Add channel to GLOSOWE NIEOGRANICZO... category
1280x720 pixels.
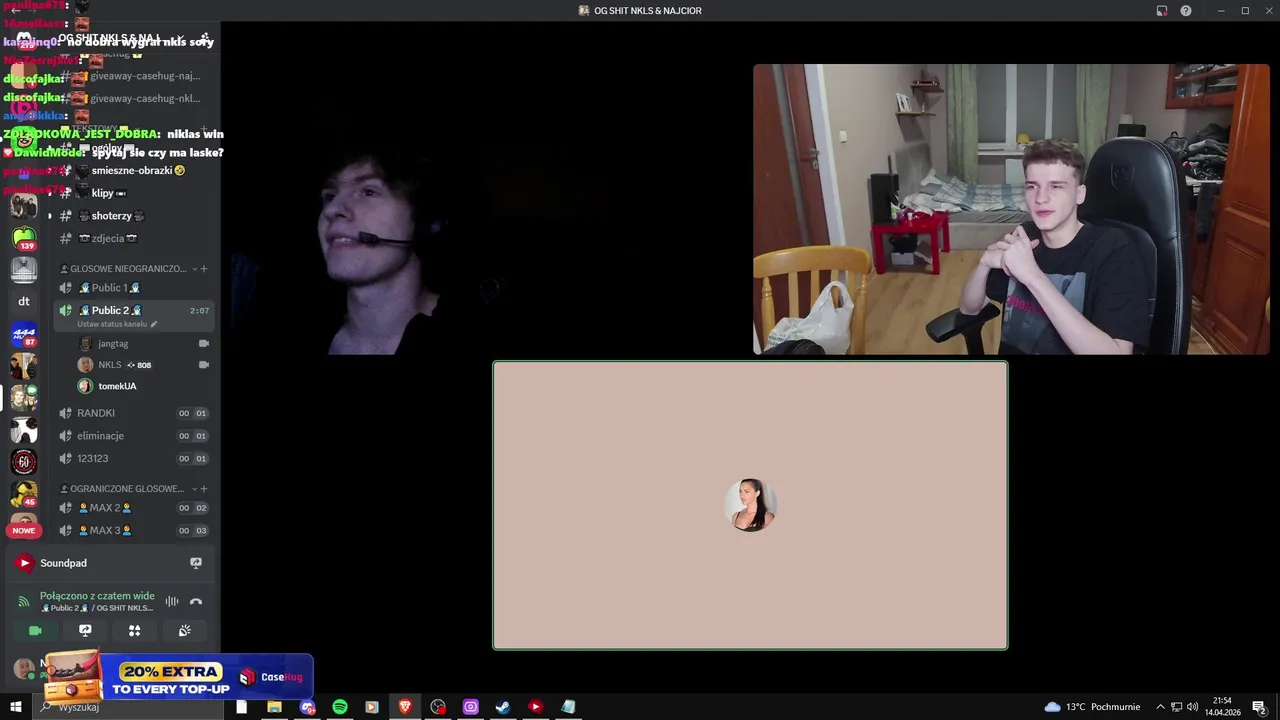click(x=204, y=269)
